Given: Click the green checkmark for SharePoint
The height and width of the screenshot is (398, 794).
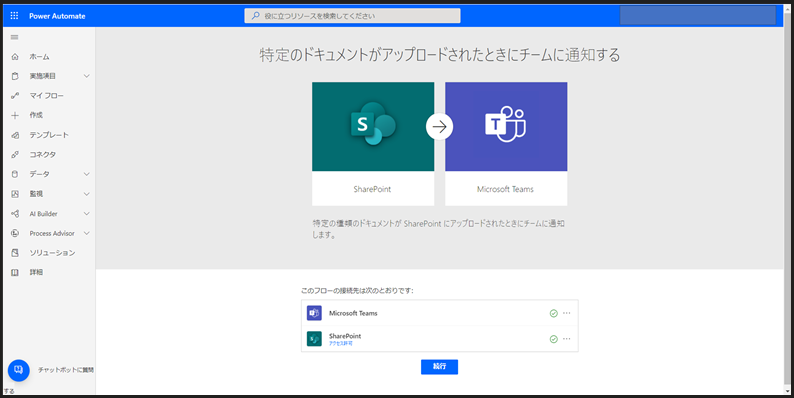Looking at the screenshot, I should pyautogui.click(x=553, y=339).
